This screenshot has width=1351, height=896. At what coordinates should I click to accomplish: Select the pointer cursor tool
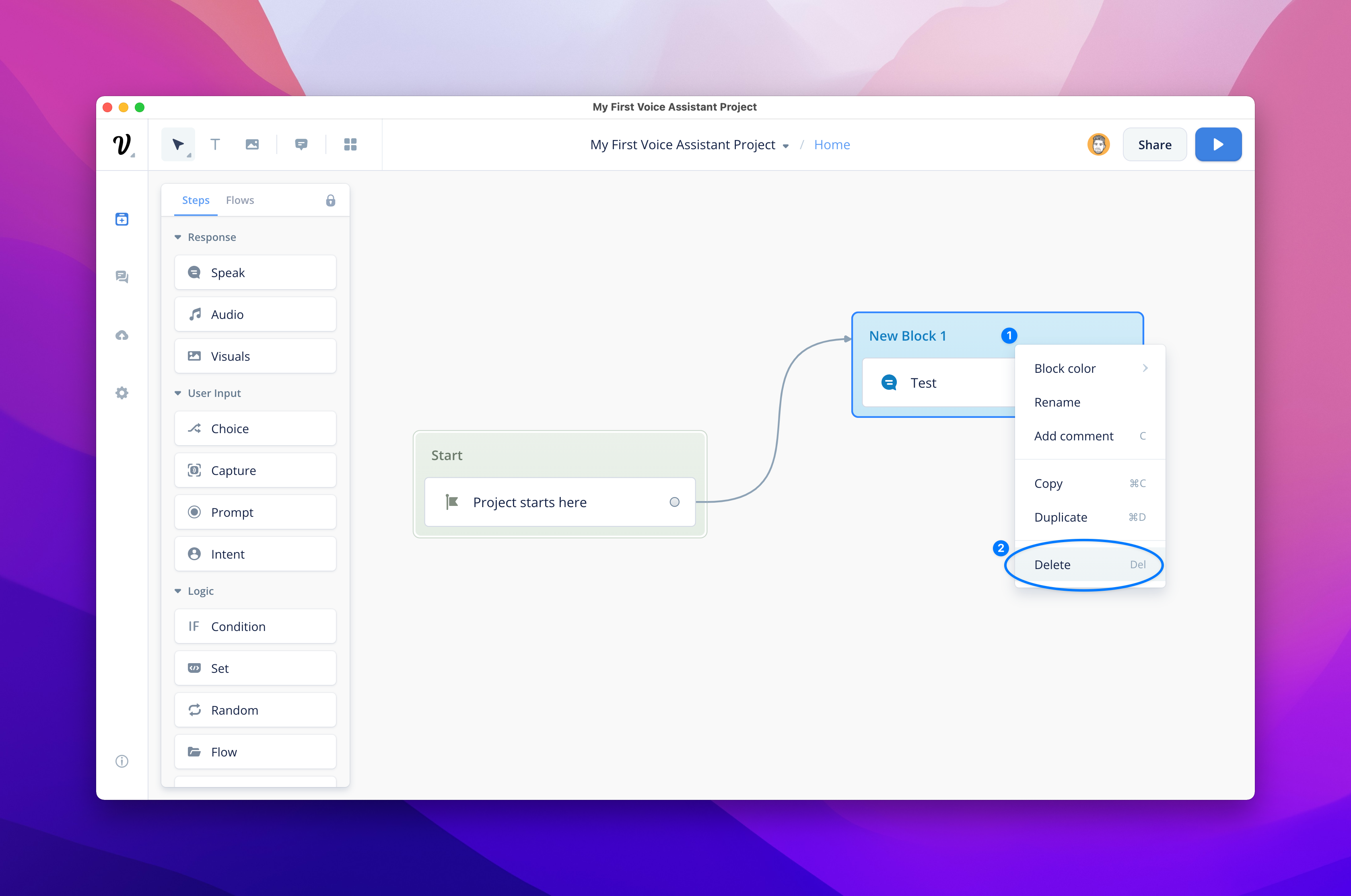tap(178, 144)
